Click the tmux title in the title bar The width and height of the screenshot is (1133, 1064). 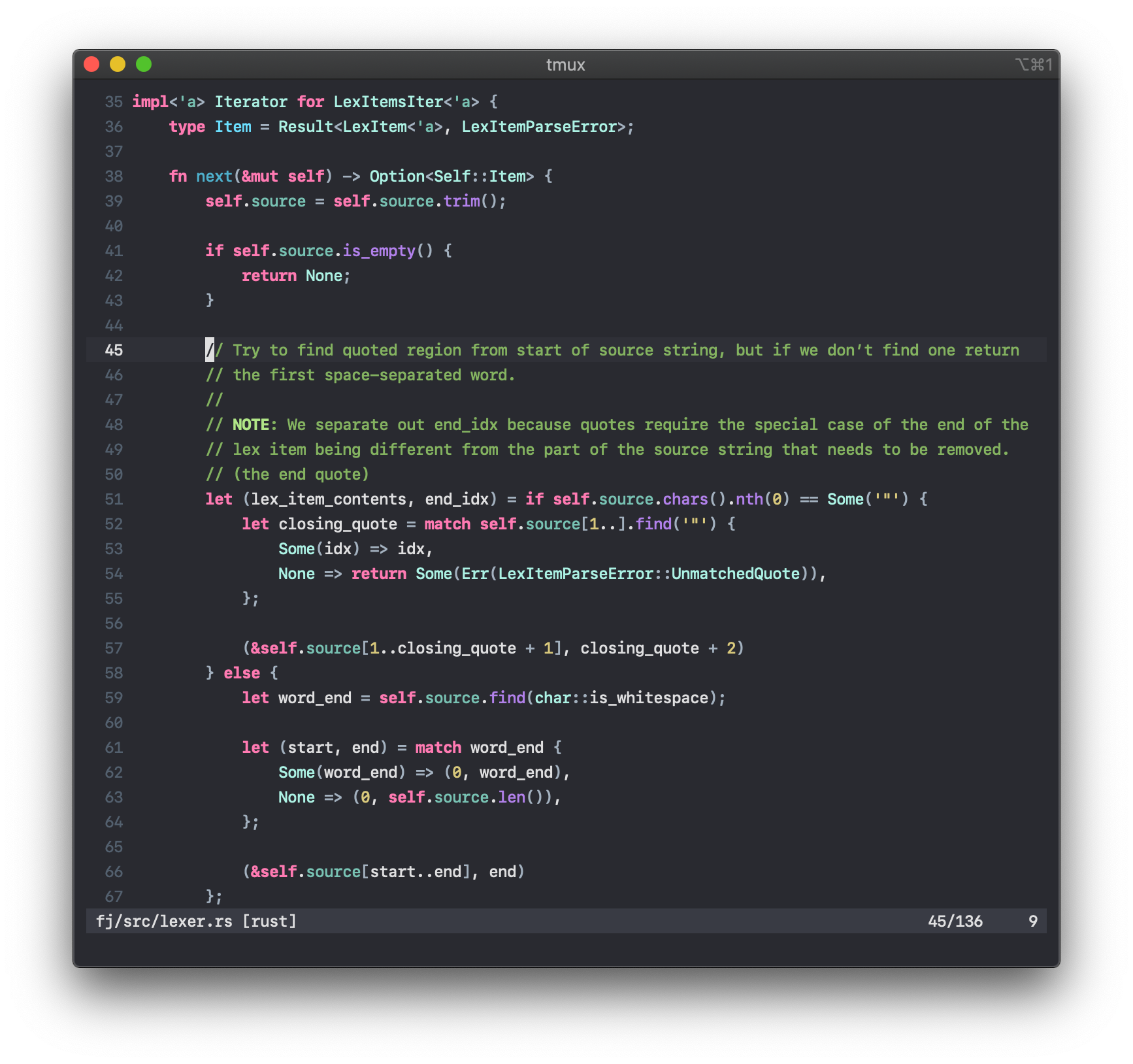click(x=565, y=65)
